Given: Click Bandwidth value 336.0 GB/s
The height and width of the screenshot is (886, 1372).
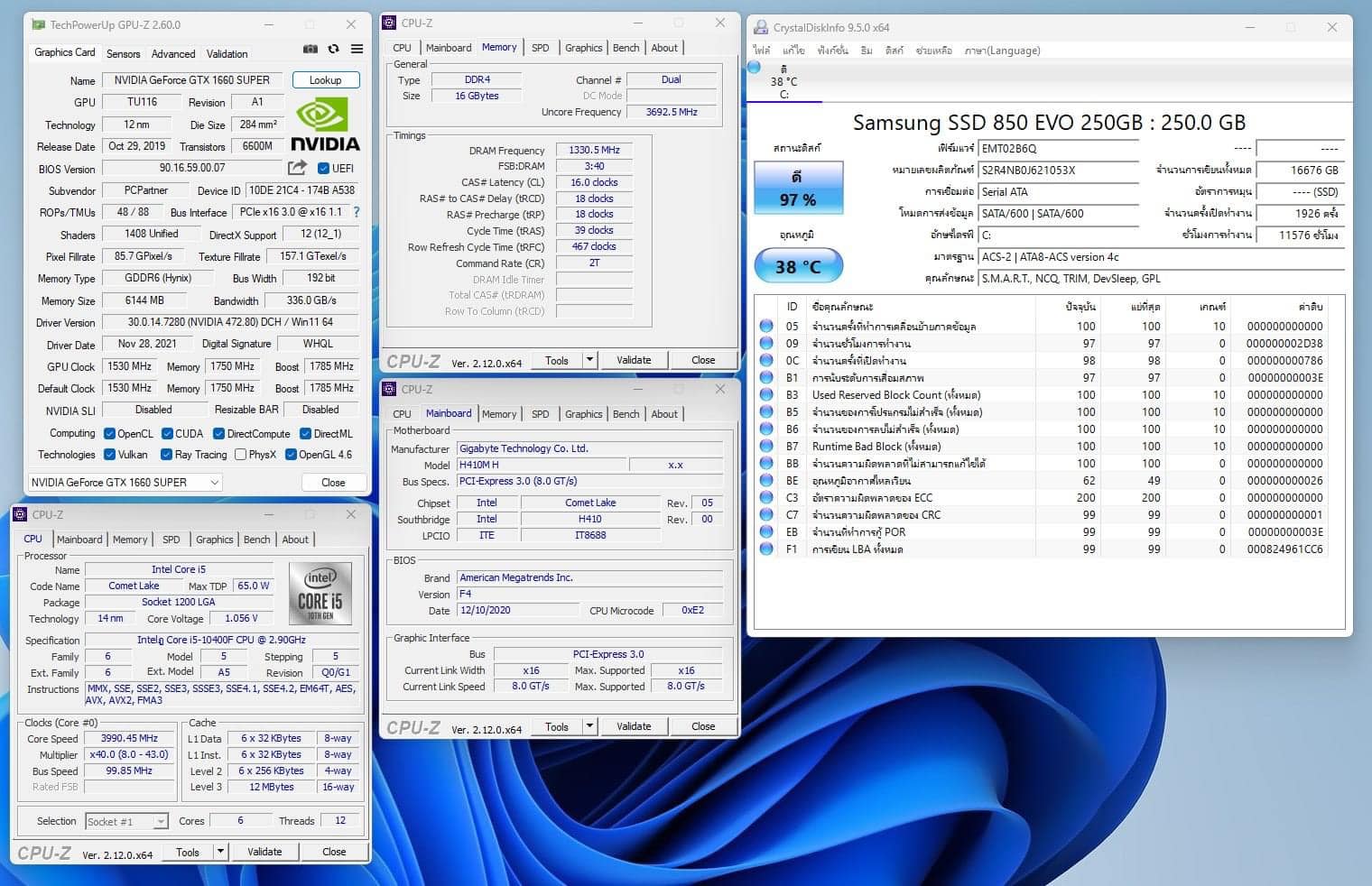Looking at the screenshot, I should 311,300.
